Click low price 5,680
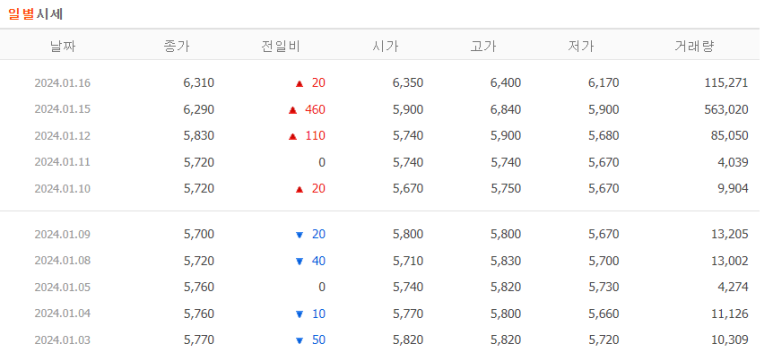The height and width of the screenshot is (361, 773). pyautogui.click(x=604, y=136)
